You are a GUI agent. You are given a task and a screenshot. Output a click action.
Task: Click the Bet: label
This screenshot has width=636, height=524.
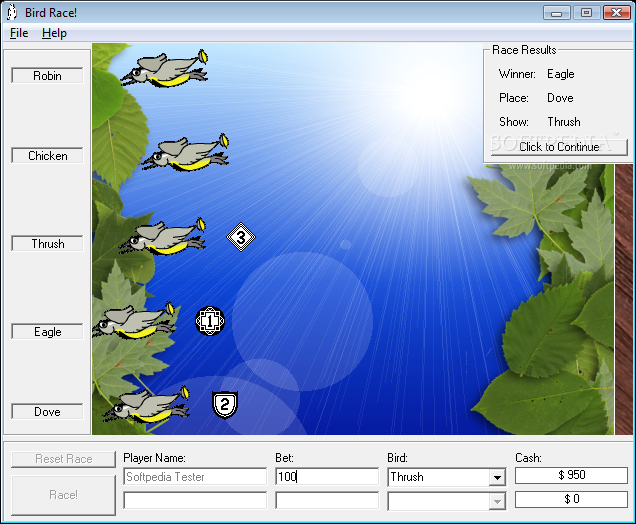coord(284,458)
